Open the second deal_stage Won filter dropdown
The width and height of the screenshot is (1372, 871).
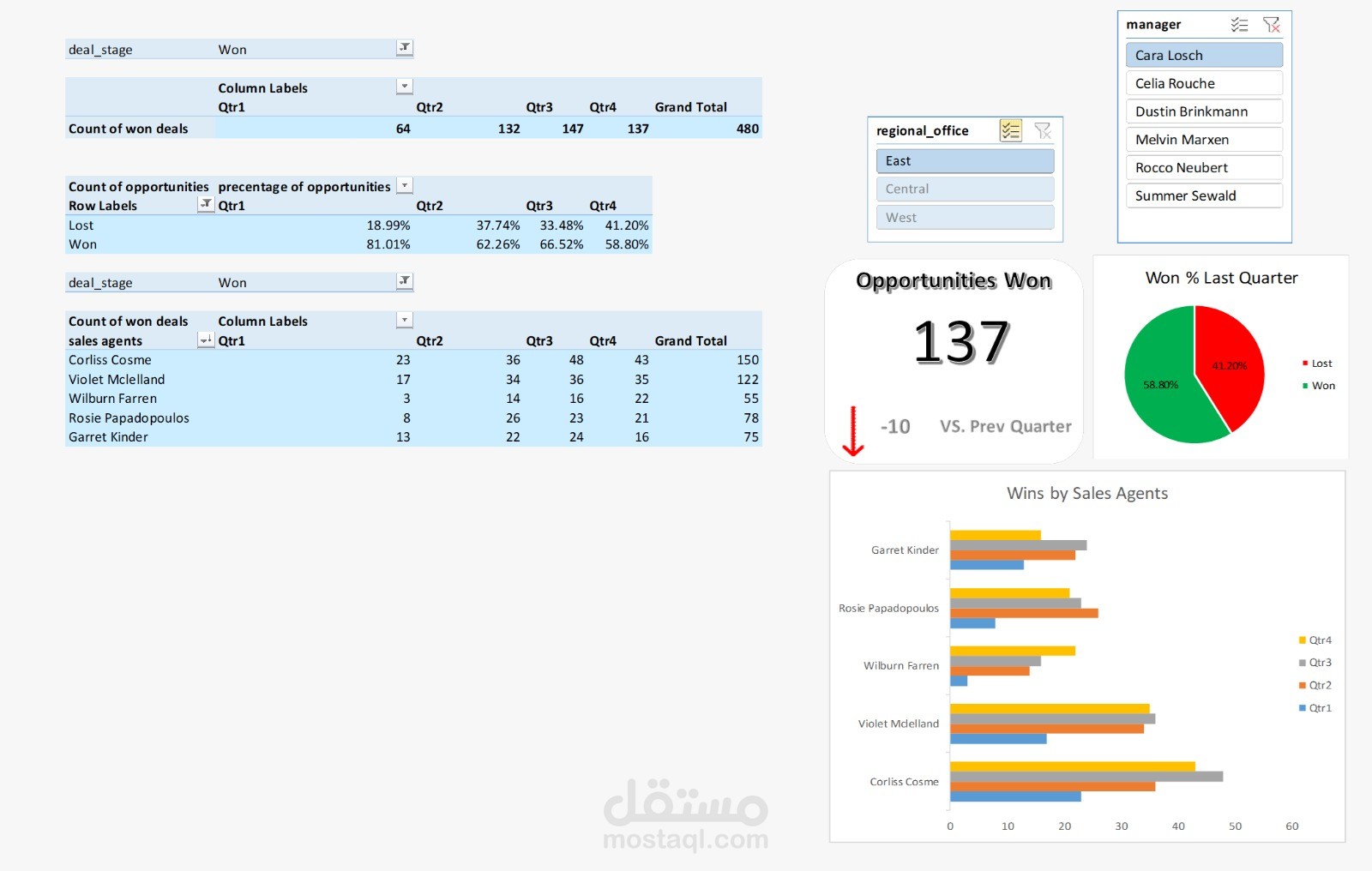click(x=405, y=281)
